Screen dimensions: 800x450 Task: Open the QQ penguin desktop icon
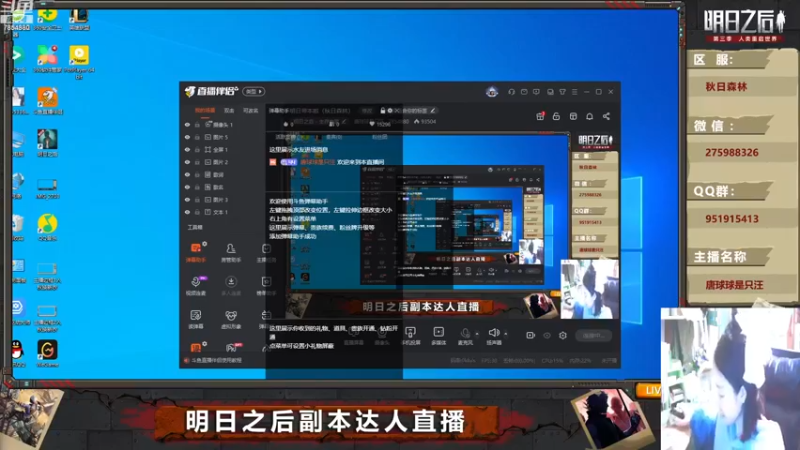[17, 354]
